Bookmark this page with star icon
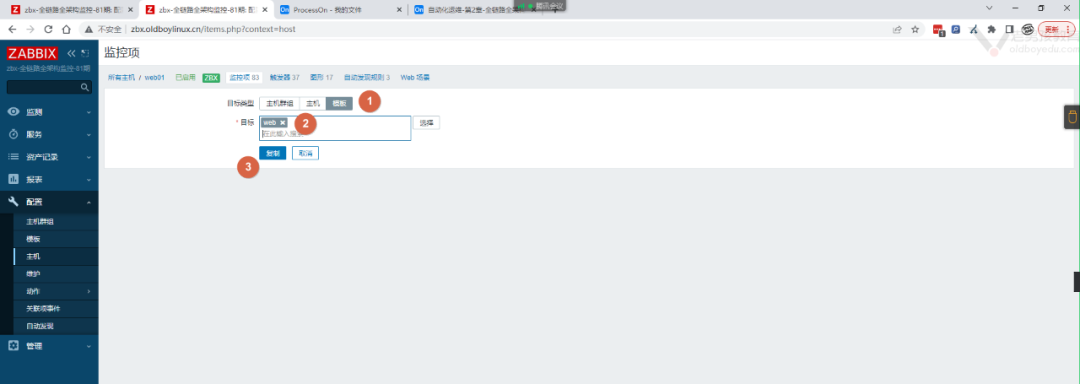The width and height of the screenshot is (1080, 384). click(915, 30)
